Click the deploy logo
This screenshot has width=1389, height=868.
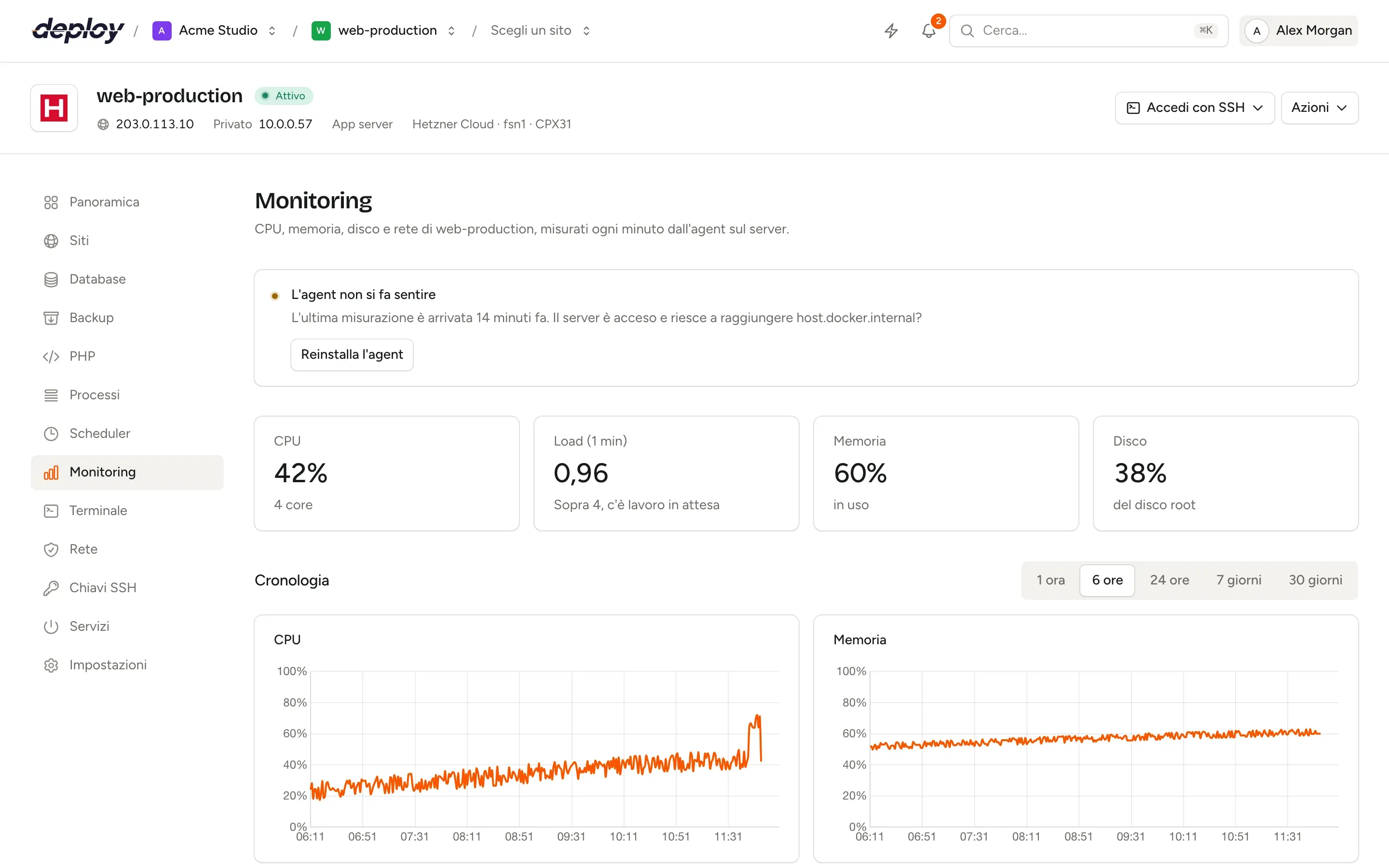tap(78, 30)
